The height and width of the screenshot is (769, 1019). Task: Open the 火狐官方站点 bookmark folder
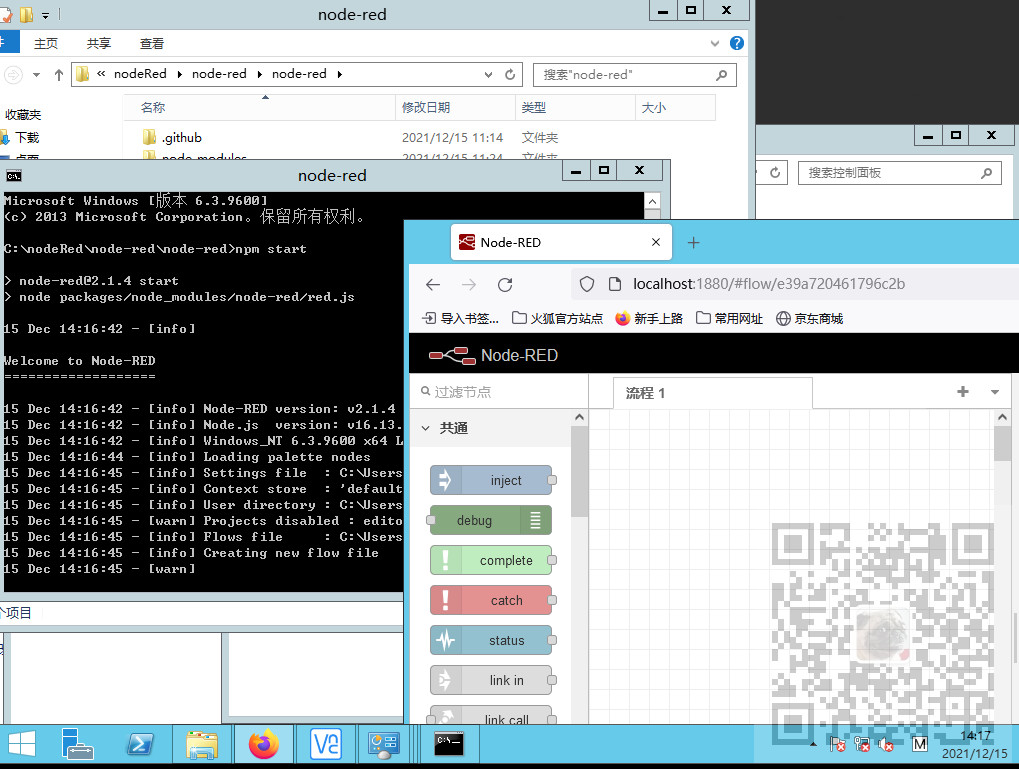tap(557, 319)
